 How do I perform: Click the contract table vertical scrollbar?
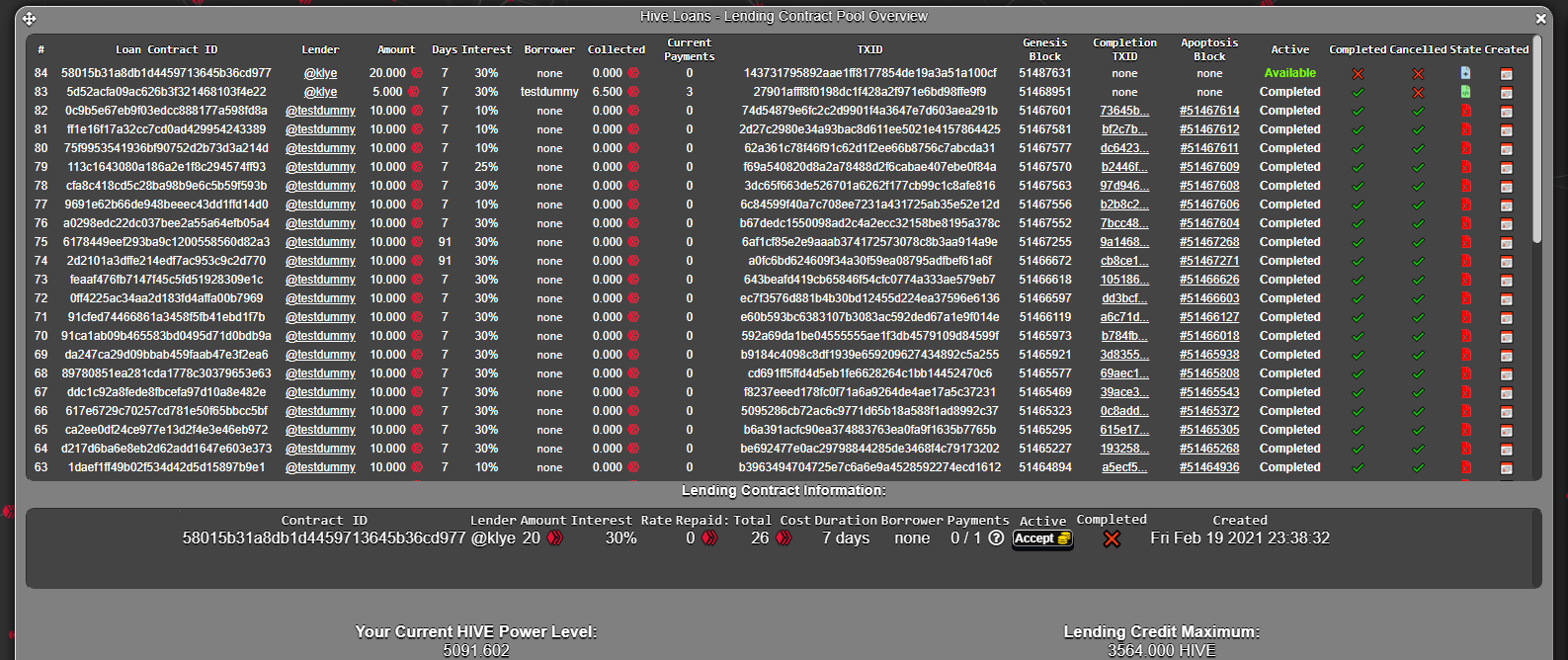1536,138
